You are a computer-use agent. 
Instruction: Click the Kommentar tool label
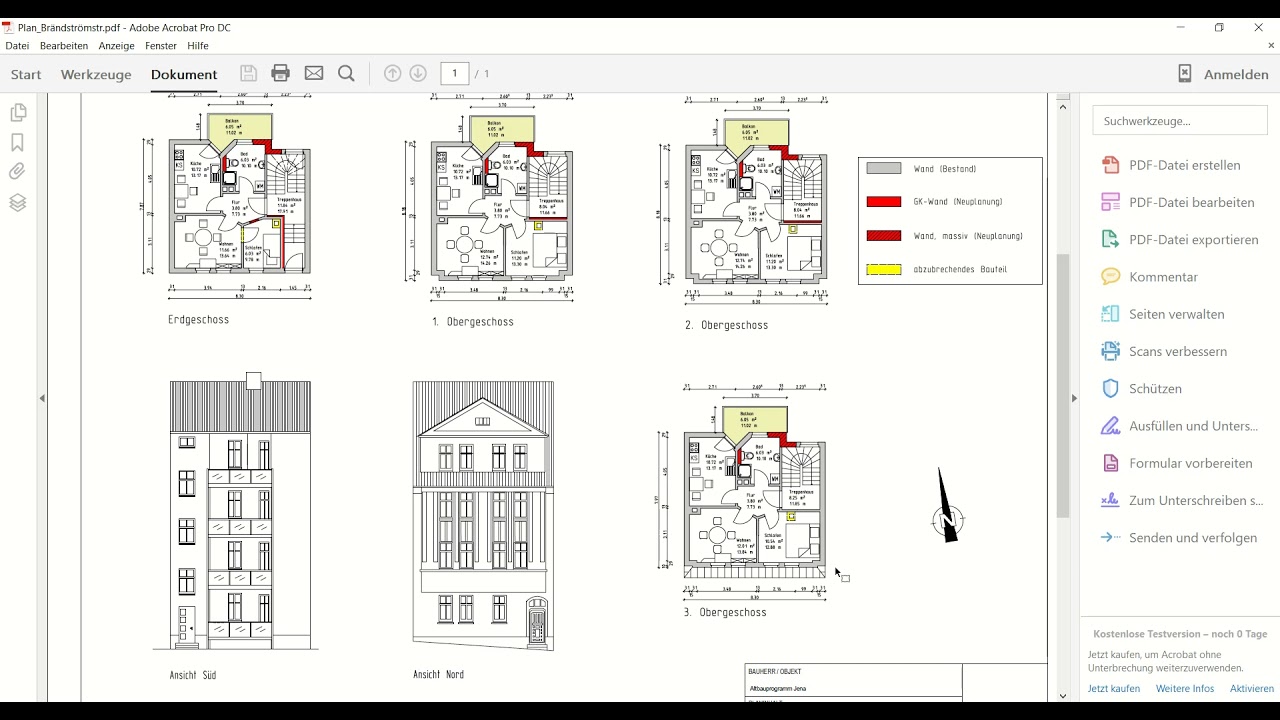tap(1164, 277)
